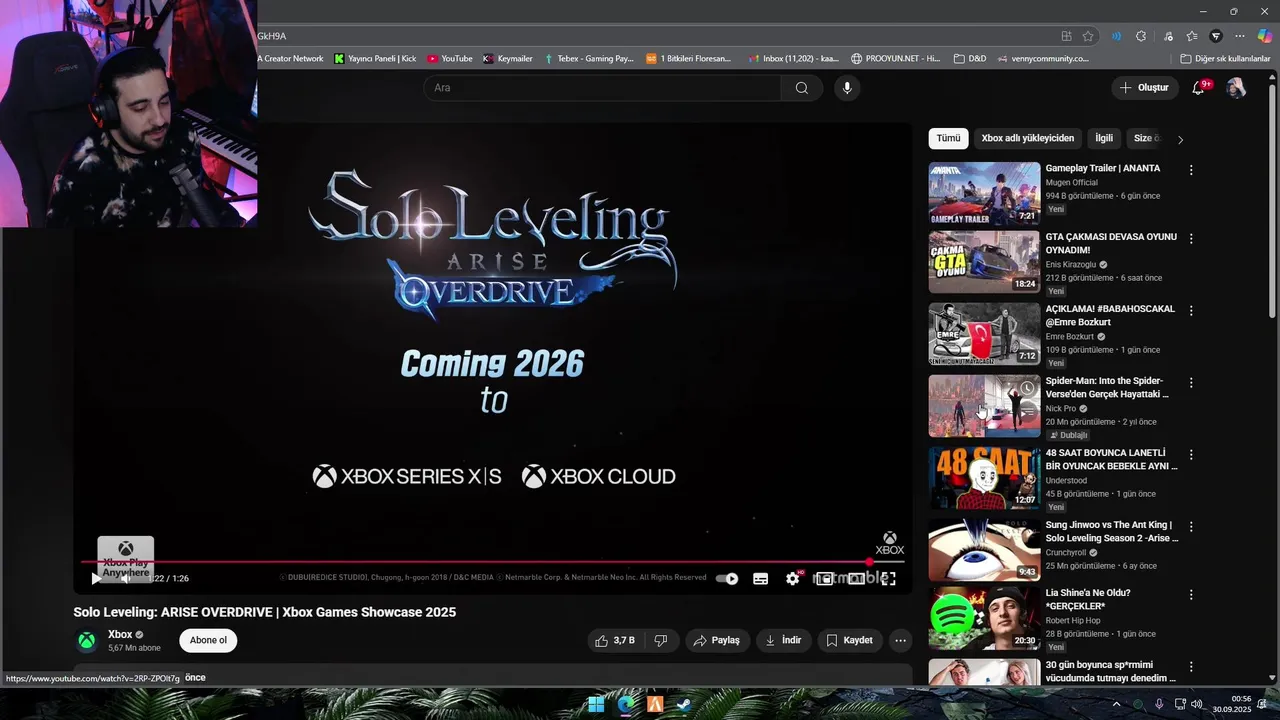Viewport: 1280px width, 720px height.
Task: Select Xbox adlı yükleyiciden filter chip
Action: pyautogui.click(x=1027, y=138)
